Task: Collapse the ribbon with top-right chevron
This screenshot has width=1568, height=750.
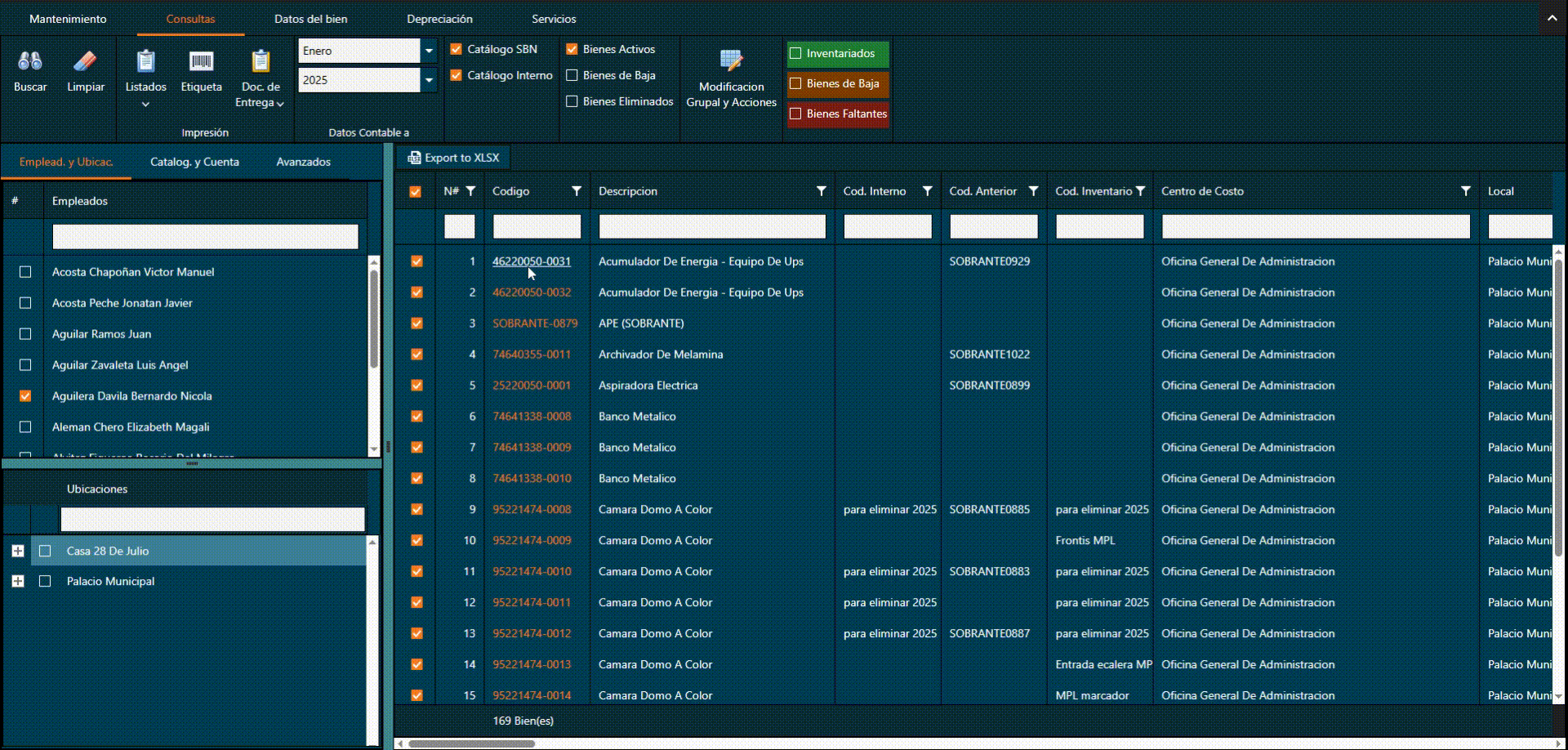Action: tap(1552, 18)
